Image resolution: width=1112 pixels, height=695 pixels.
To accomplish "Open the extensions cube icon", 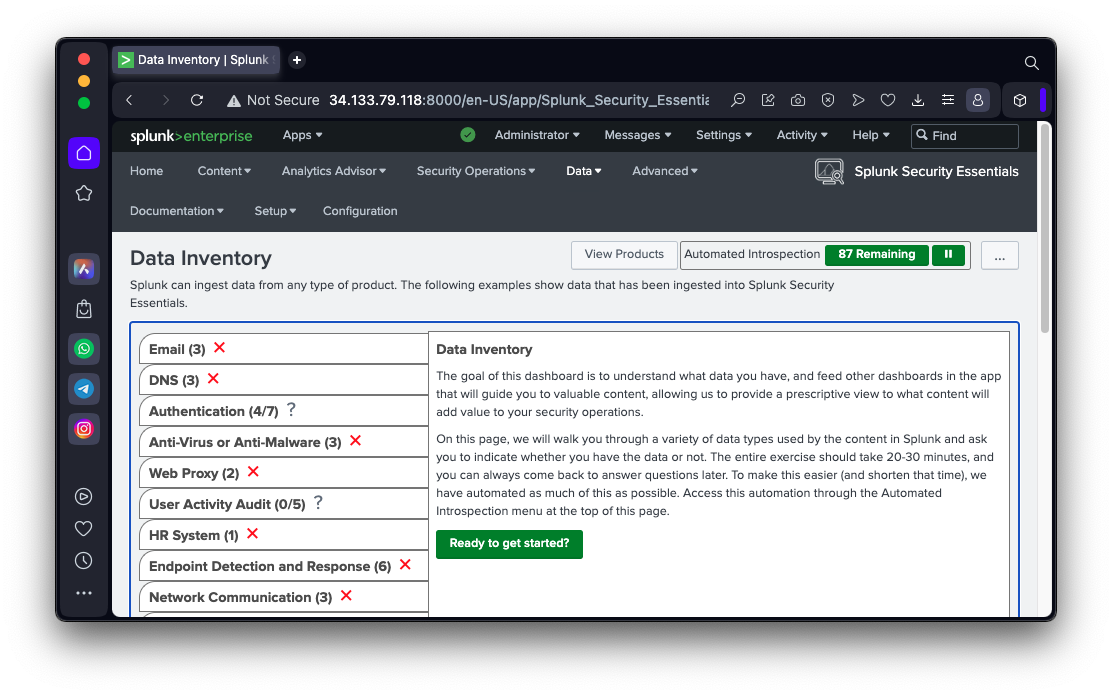I will pyautogui.click(x=1020, y=100).
